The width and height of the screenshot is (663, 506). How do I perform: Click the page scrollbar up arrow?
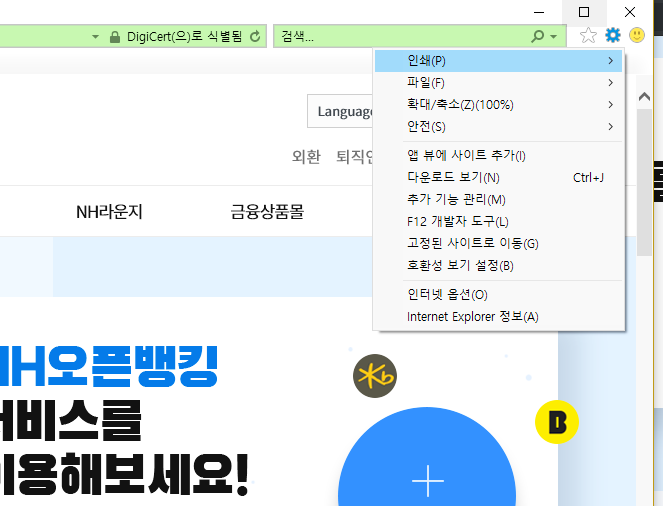coord(644,97)
